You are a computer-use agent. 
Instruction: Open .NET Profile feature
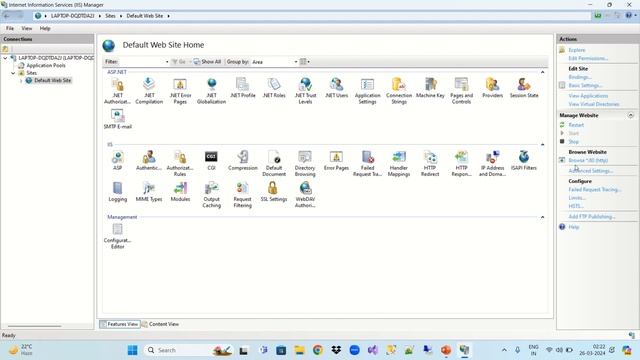point(242,88)
